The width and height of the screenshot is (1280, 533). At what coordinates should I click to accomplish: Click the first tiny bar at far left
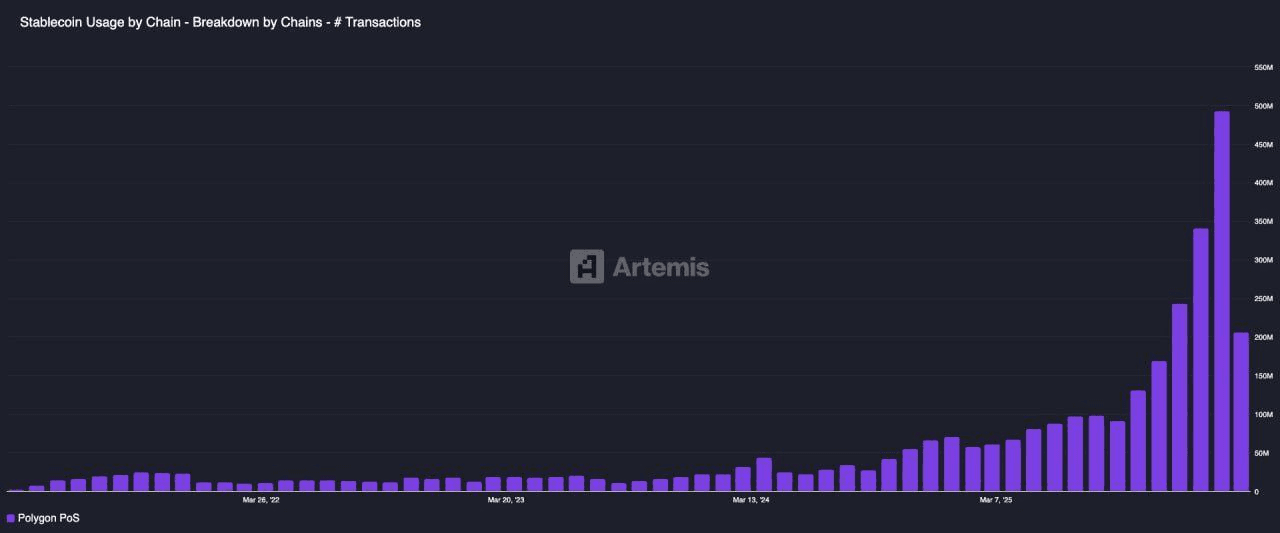pyautogui.click(x=16, y=490)
